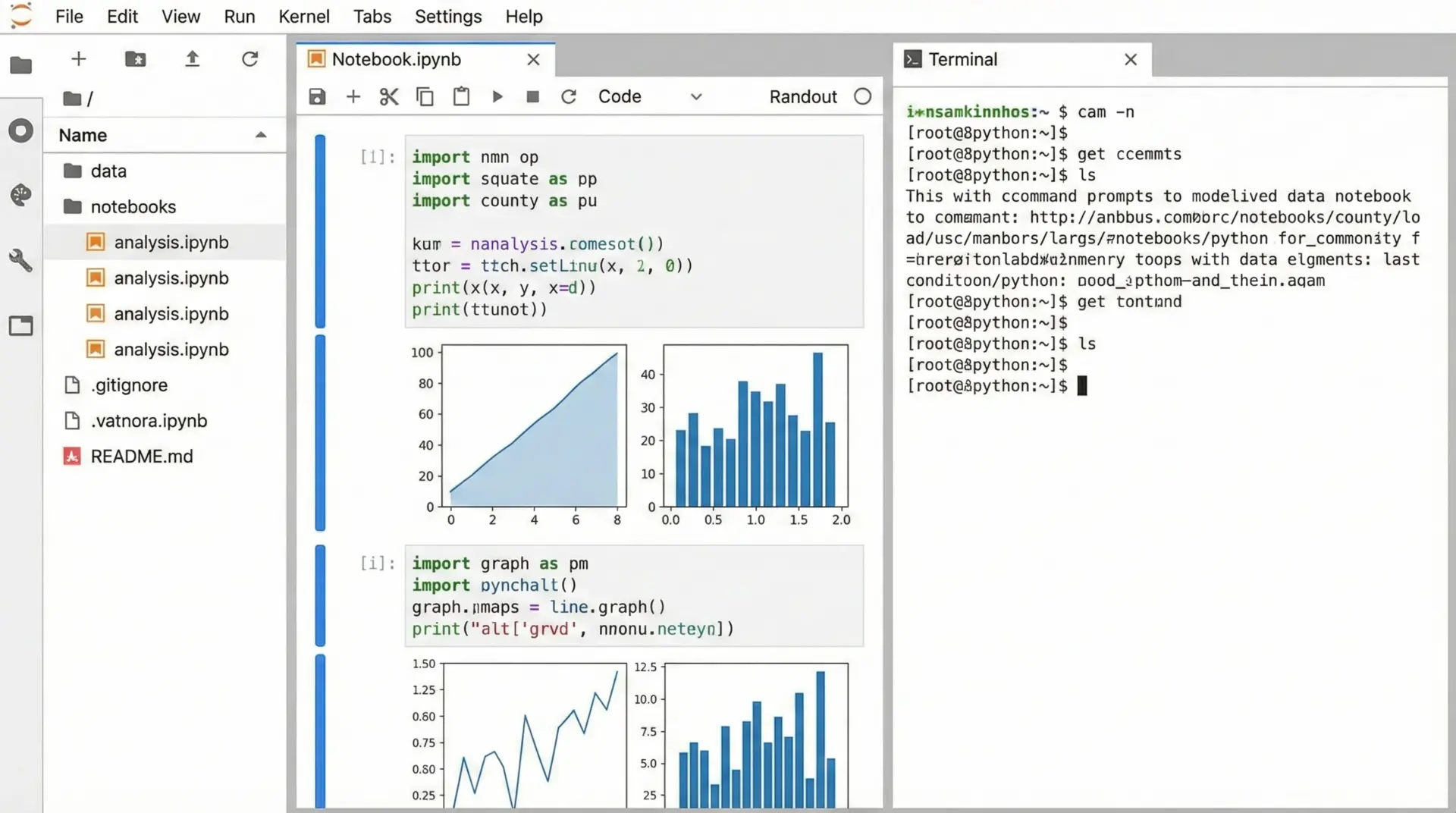Sort files by Name column arrow
The width and height of the screenshot is (1456, 813).
(x=261, y=135)
